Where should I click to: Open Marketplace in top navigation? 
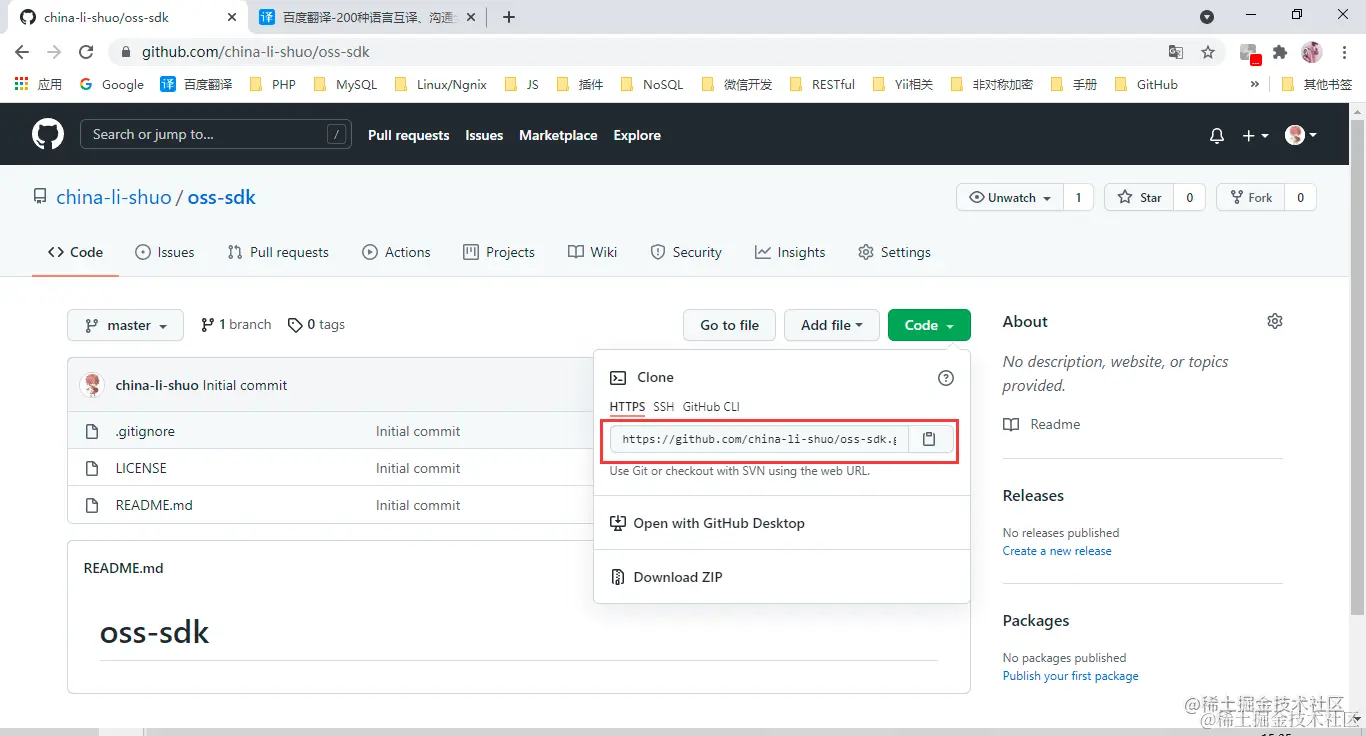point(558,135)
